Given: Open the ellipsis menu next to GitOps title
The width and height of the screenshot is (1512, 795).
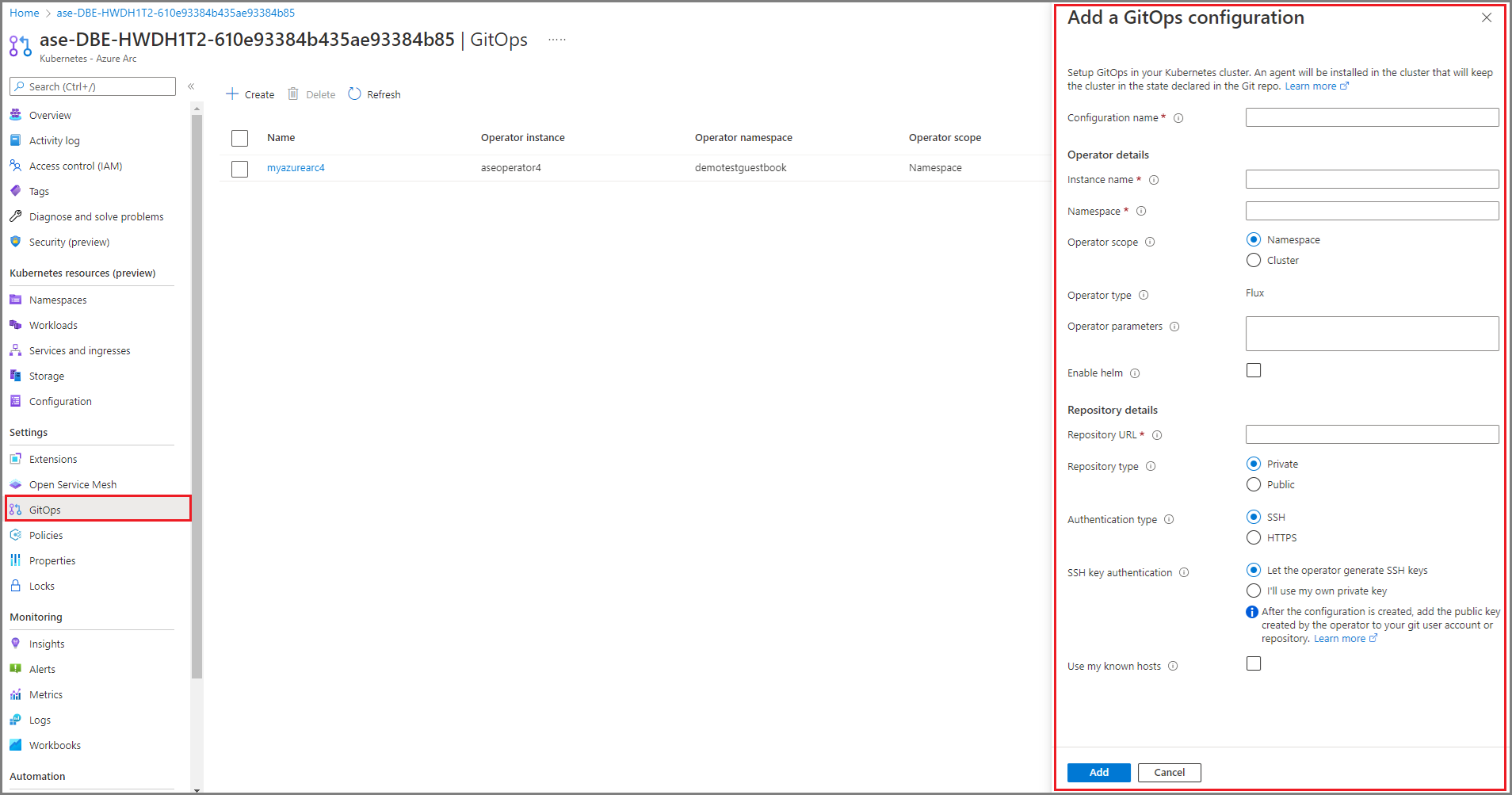Looking at the screenshot, I should point(556,39).
